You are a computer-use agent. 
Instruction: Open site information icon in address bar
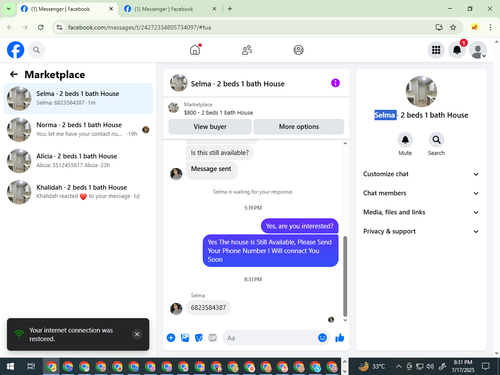coord(59,27)
